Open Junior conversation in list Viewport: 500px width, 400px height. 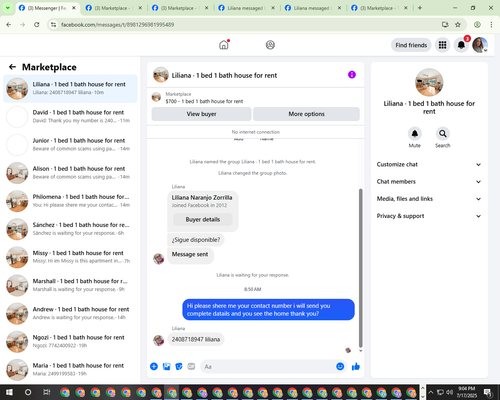pos(70,145)
